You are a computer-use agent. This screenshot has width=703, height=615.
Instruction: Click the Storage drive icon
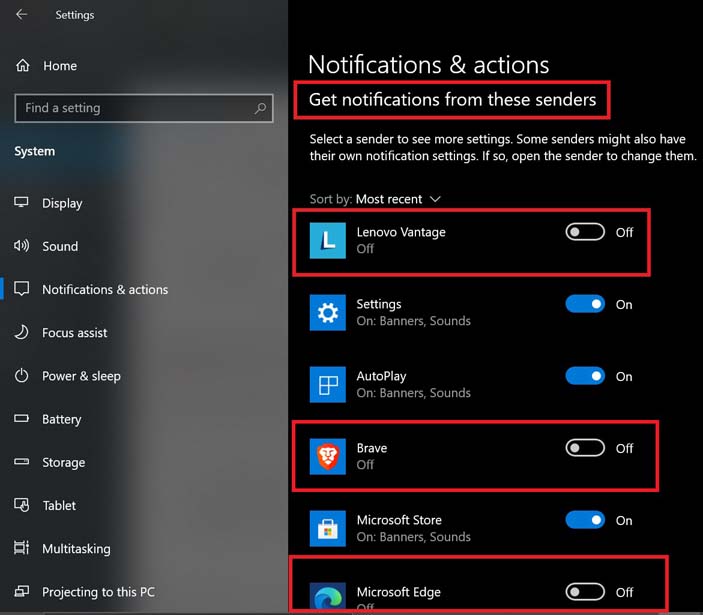pos(21,461)
